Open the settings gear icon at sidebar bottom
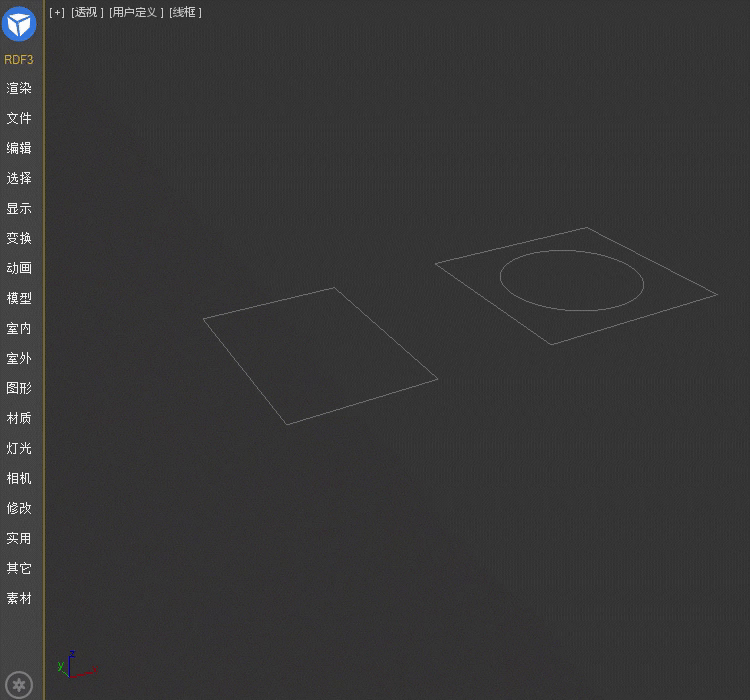This screenshot has height=700, width=750. (19, 685)
